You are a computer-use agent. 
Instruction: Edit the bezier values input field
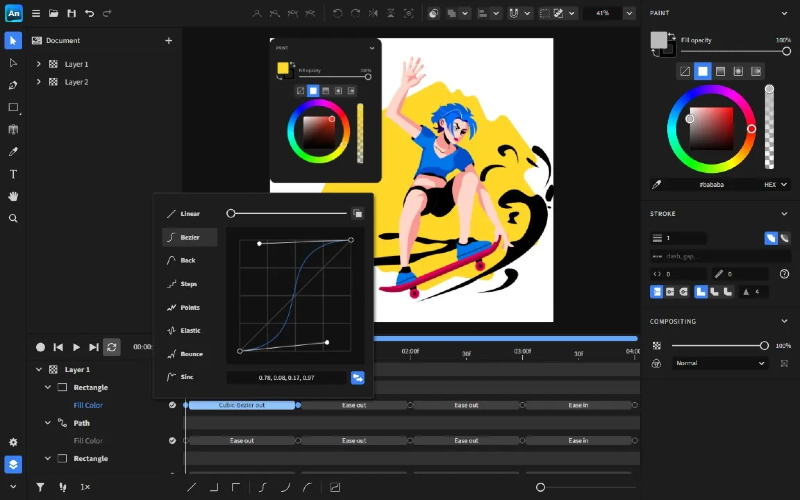tap(286, 378)
